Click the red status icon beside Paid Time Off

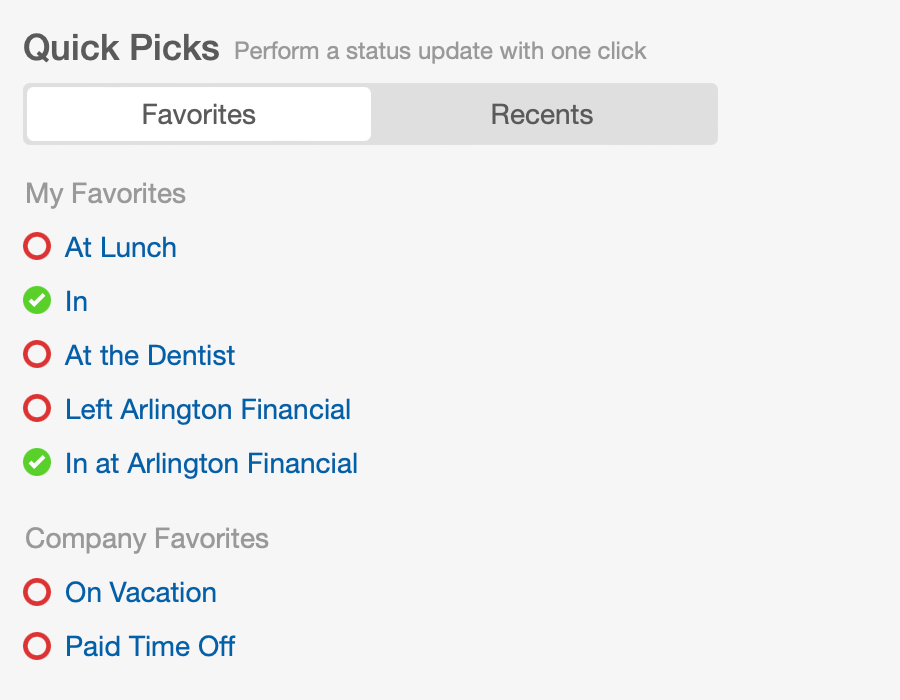coord(37,646)
